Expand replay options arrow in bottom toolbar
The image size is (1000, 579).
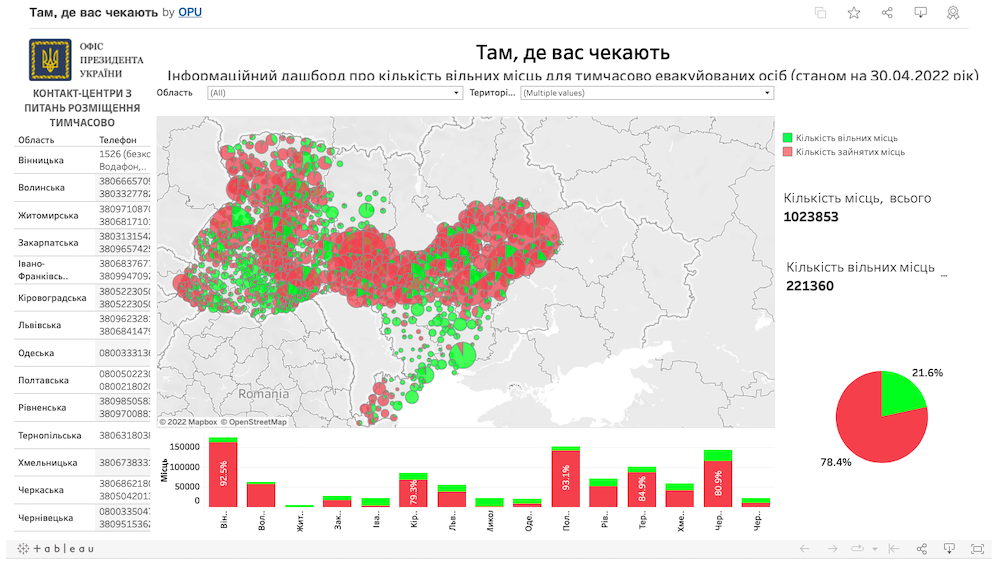874,549
